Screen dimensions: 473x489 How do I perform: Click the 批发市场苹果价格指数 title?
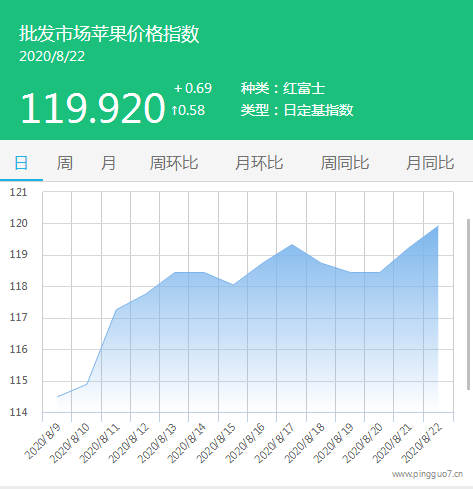[x=109, y=34]
